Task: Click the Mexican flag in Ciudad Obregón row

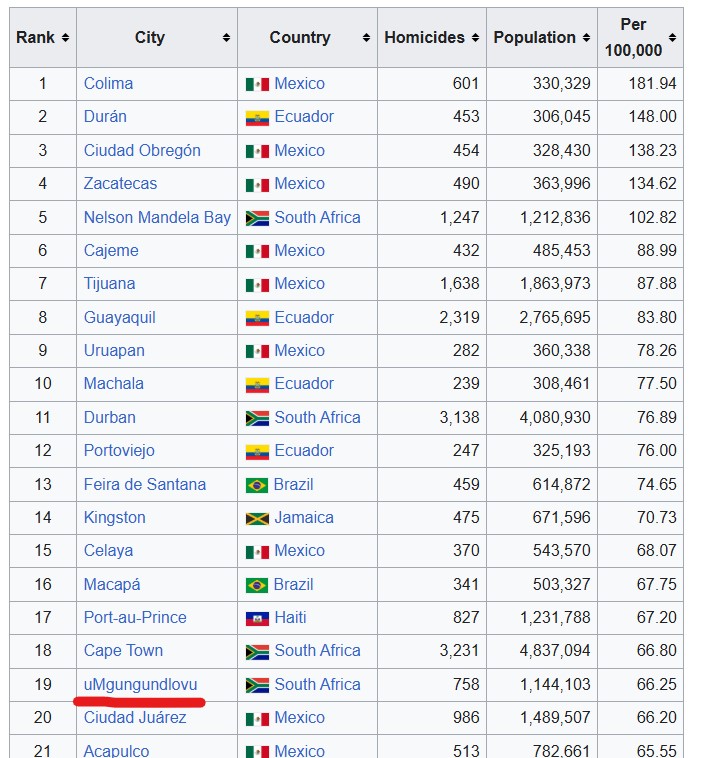Action: coord(257,152)
